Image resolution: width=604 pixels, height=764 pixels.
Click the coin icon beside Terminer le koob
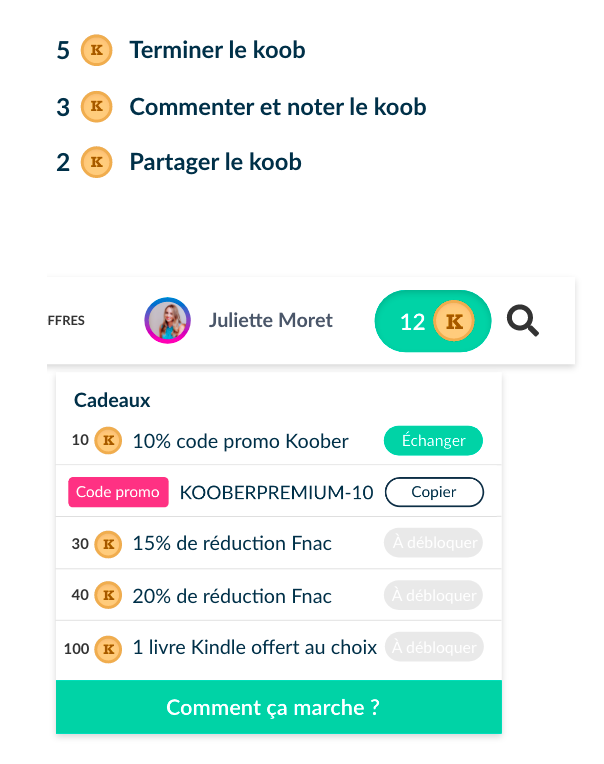click(x=96, y=50)
